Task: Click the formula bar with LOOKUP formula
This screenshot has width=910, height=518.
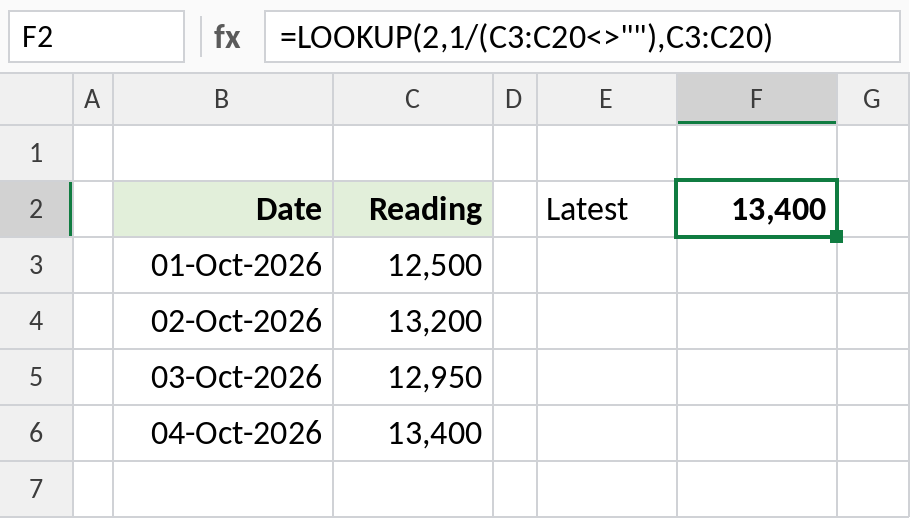Action: point(582,37)
